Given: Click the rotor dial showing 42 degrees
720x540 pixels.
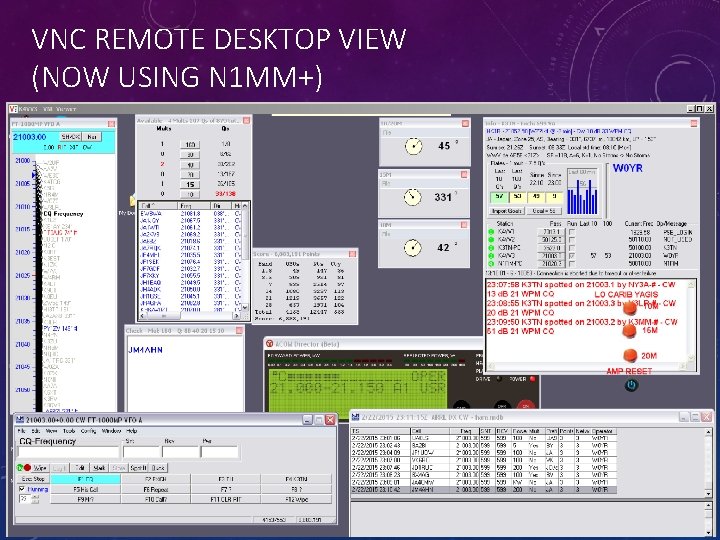Looking at the screenshot, I should 412,248.
